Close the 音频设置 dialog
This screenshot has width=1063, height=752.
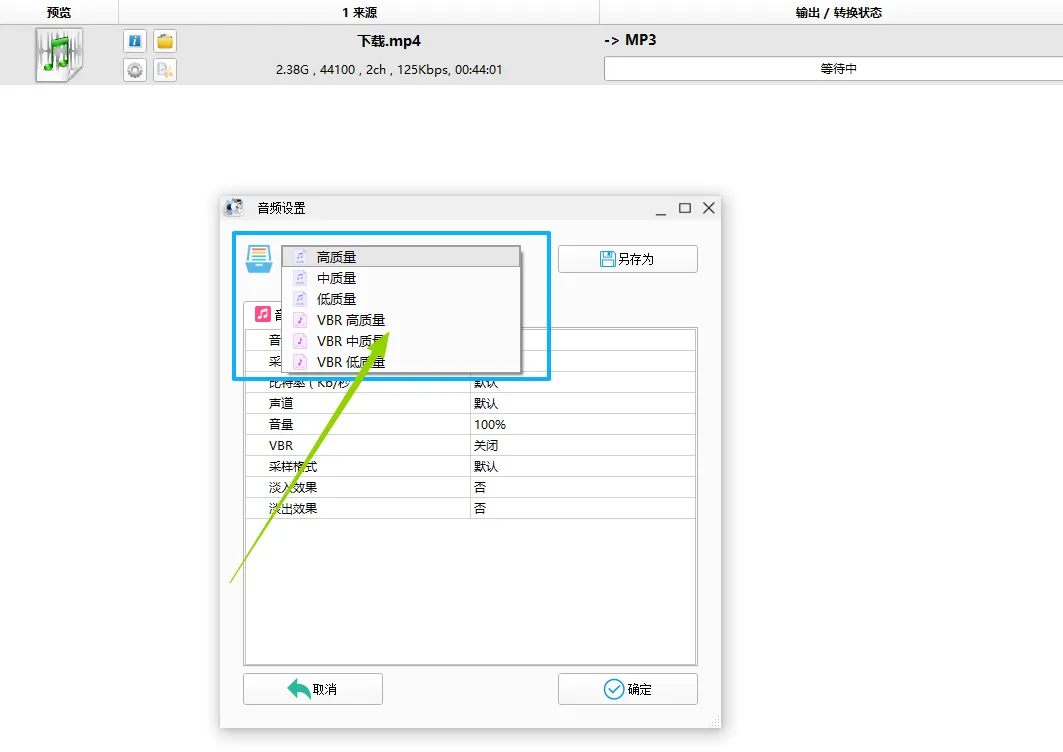point(709,208)
